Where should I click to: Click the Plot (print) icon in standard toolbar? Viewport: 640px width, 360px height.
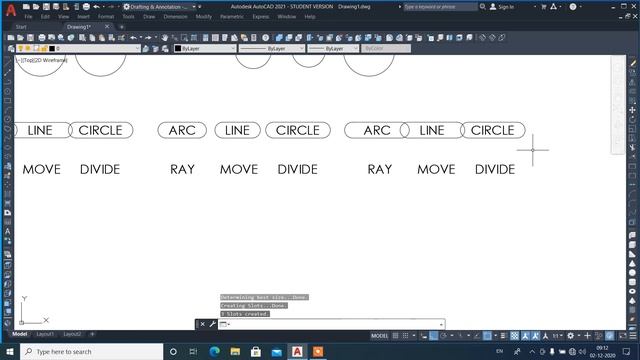point(42,38)
